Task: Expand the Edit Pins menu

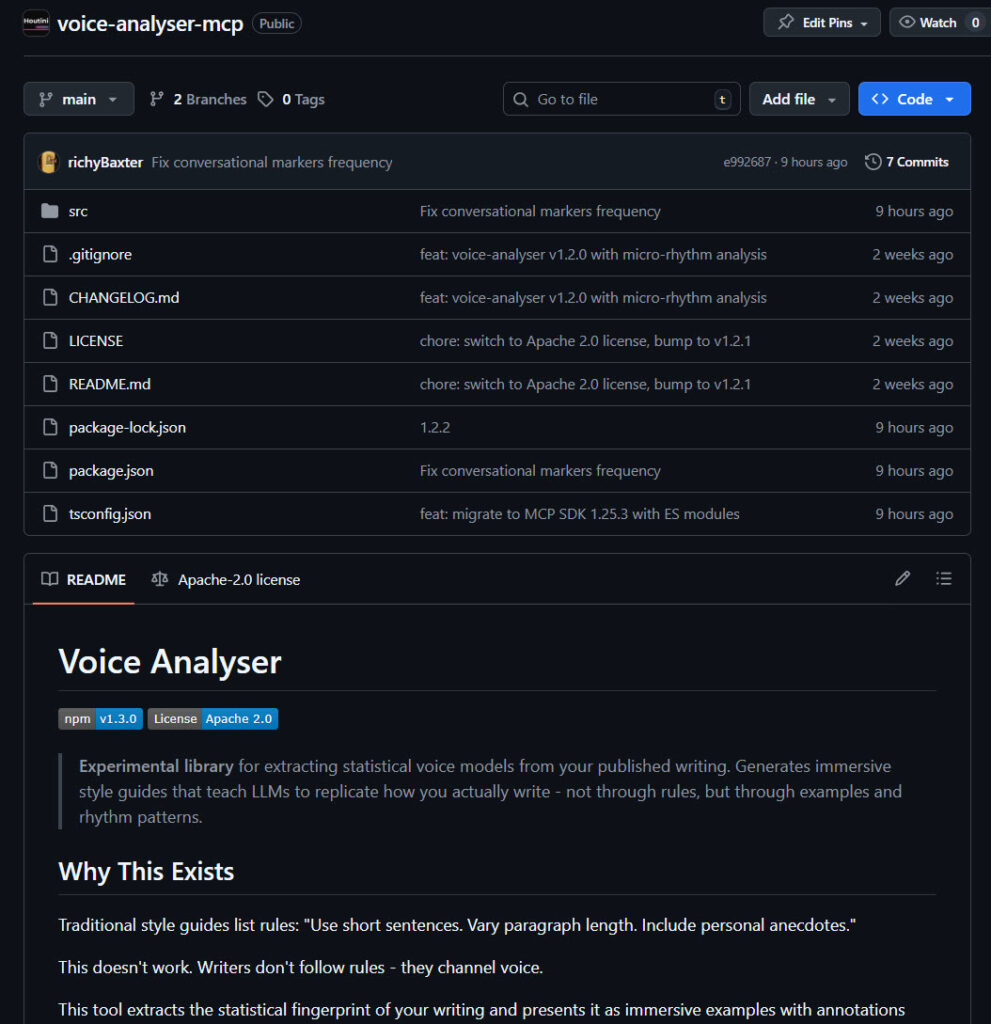Action: 821,22
